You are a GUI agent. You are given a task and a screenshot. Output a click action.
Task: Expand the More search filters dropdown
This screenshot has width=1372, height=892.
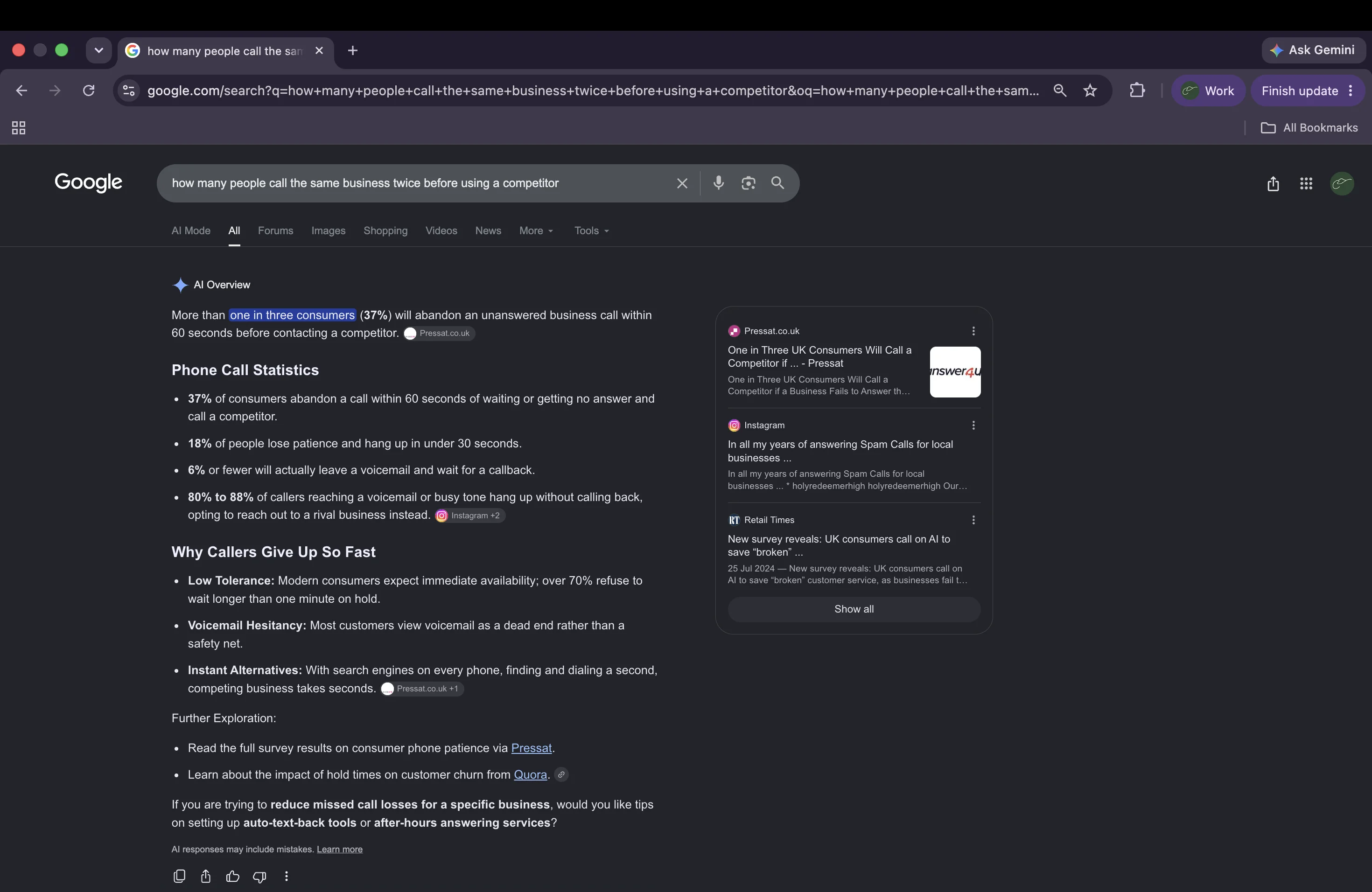536,230
